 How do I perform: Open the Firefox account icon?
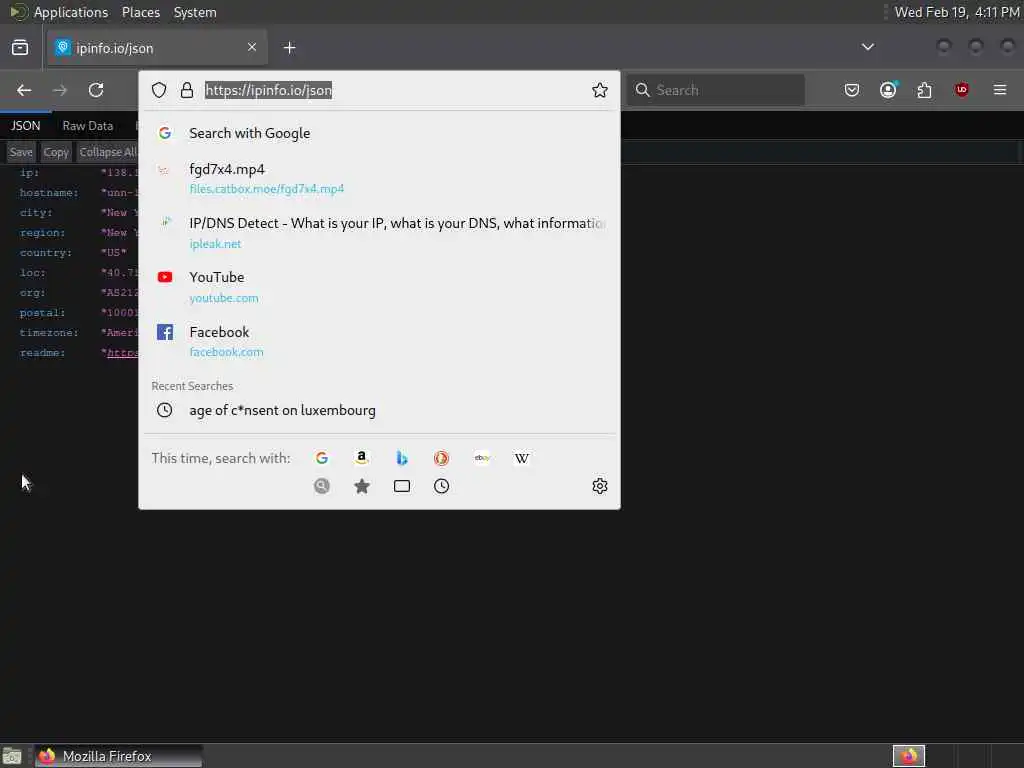888,90
